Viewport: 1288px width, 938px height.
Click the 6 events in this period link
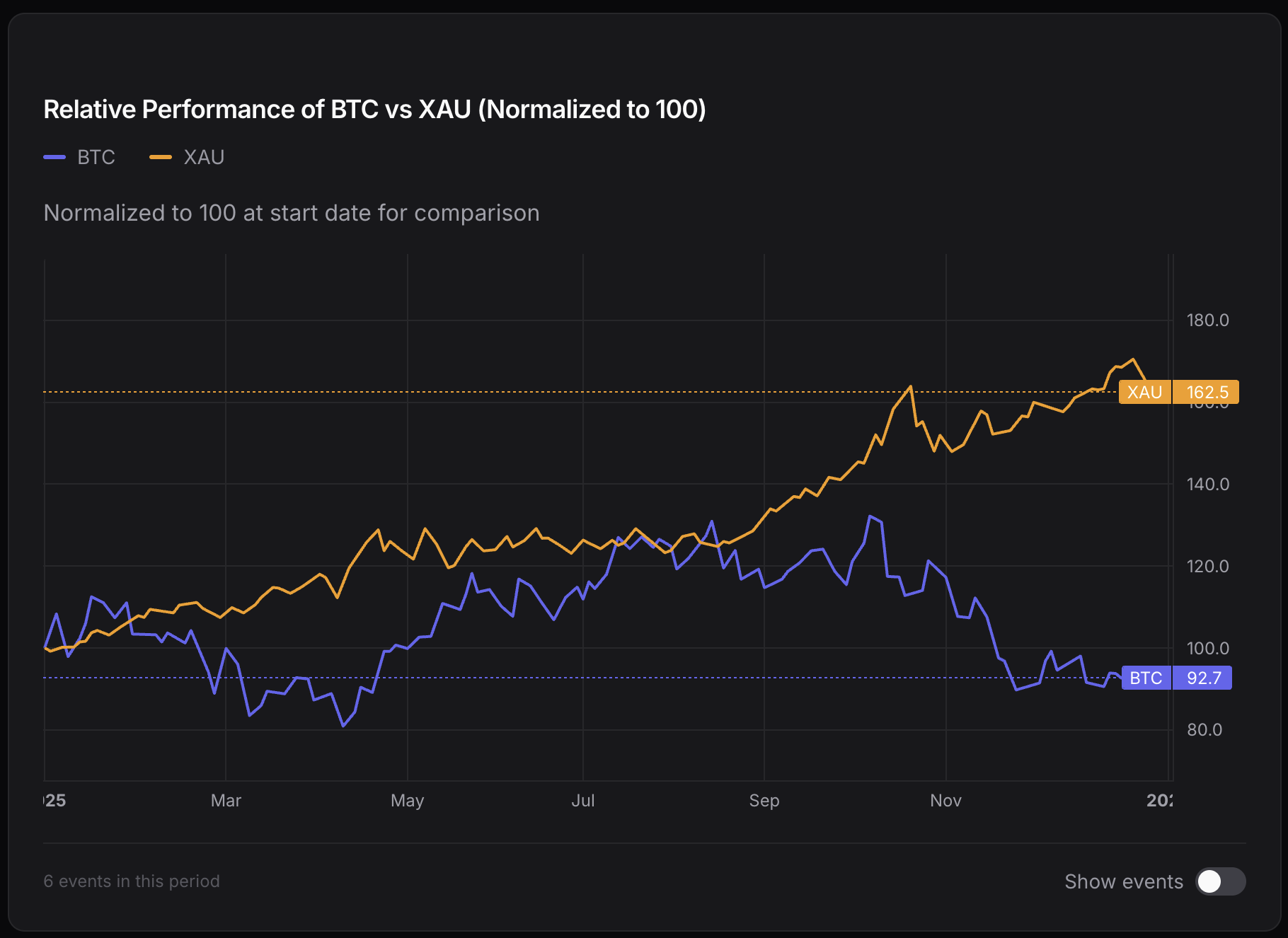tap(131, 881)
